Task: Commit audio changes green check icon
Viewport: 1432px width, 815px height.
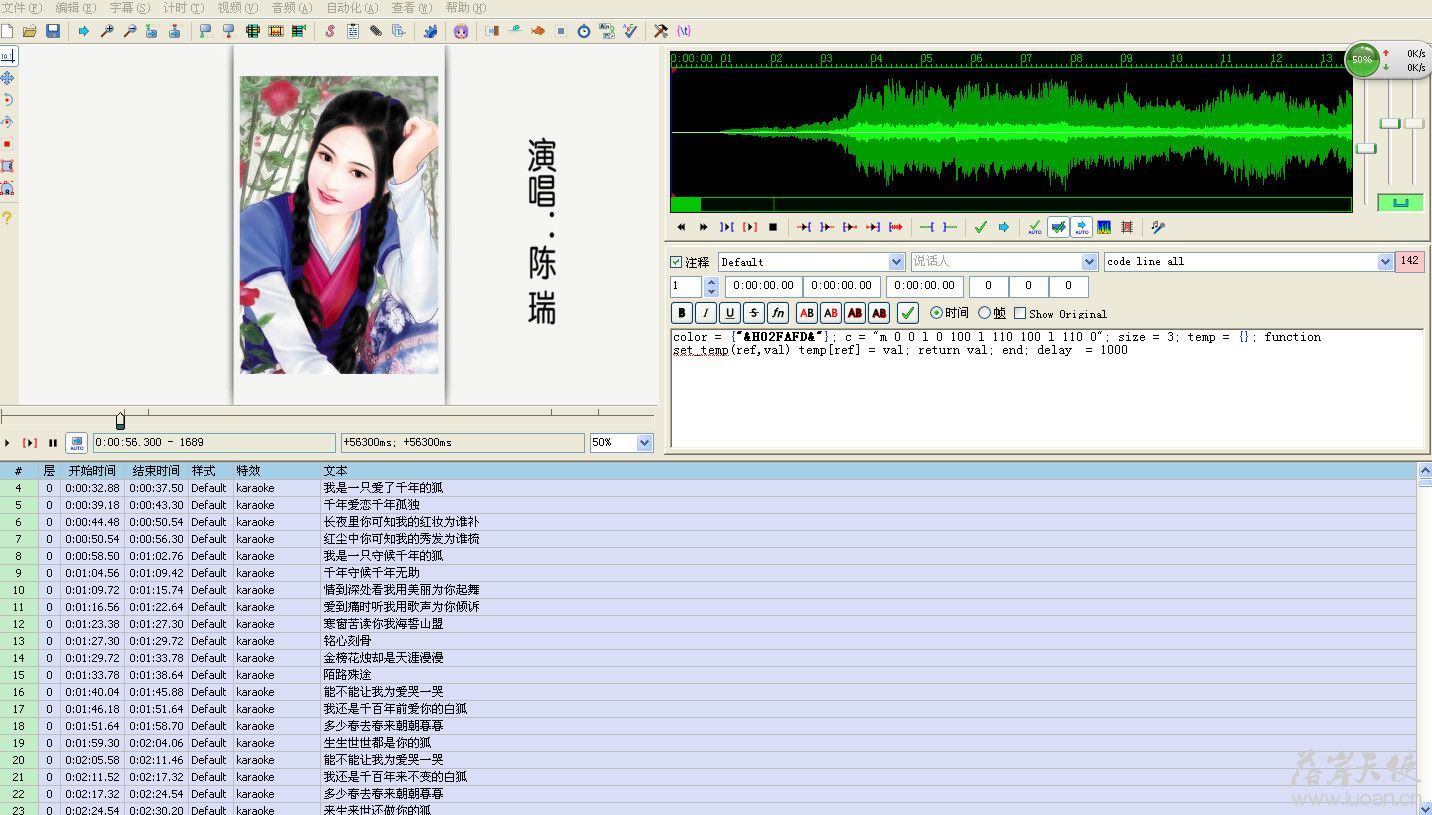Action: (x=980, y=227)
